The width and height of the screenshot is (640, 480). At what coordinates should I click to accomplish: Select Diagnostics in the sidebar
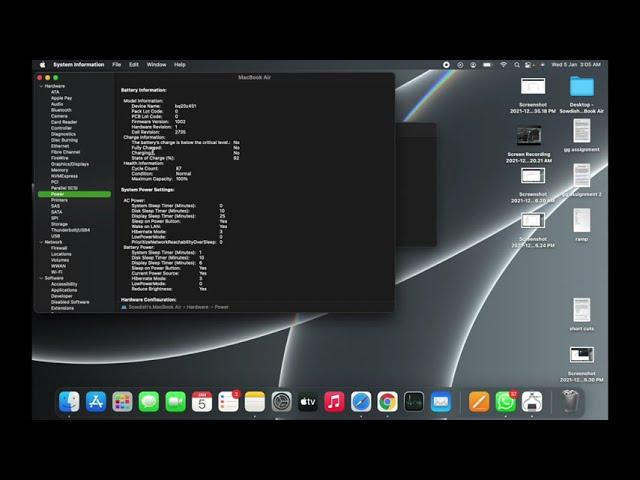[63, 134]
